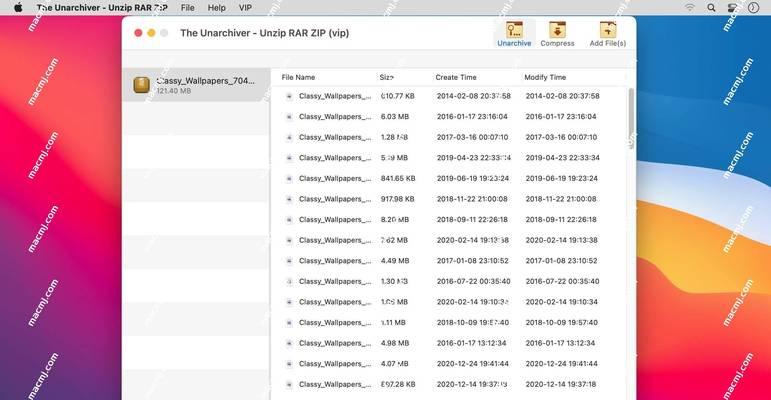Viewport: 771px width, 400px height.
Task: Open the Apple menu
Action: tap(18, 7)
